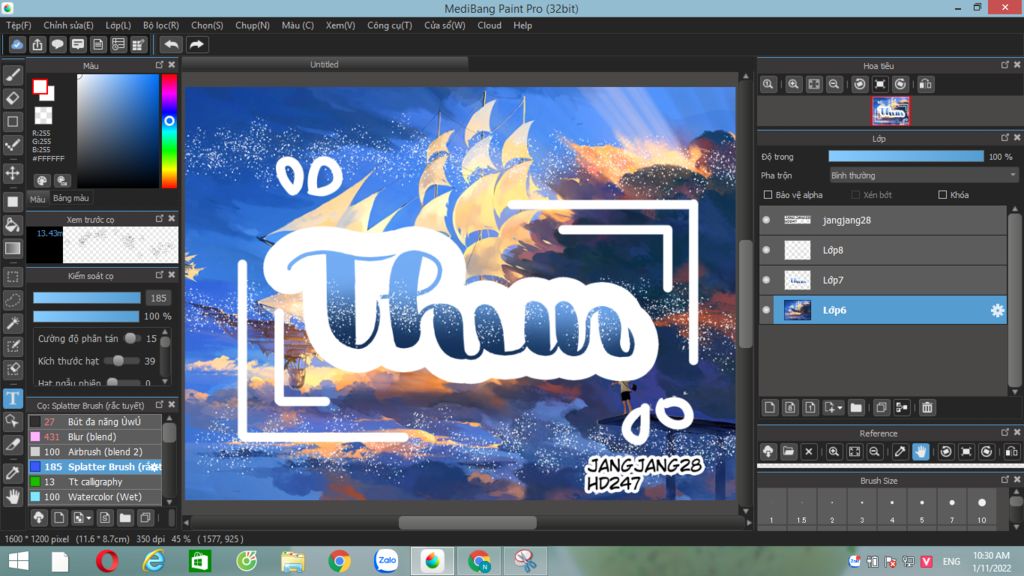Zoom in on the Navigator panel
This screenshot has width=1024, height=576.
click(x=793, y=84)
